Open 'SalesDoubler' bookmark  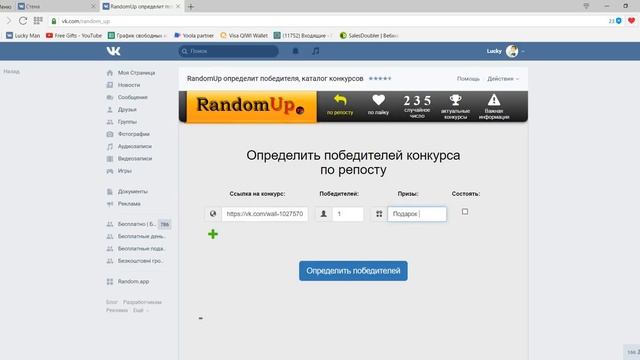point(369,36)
